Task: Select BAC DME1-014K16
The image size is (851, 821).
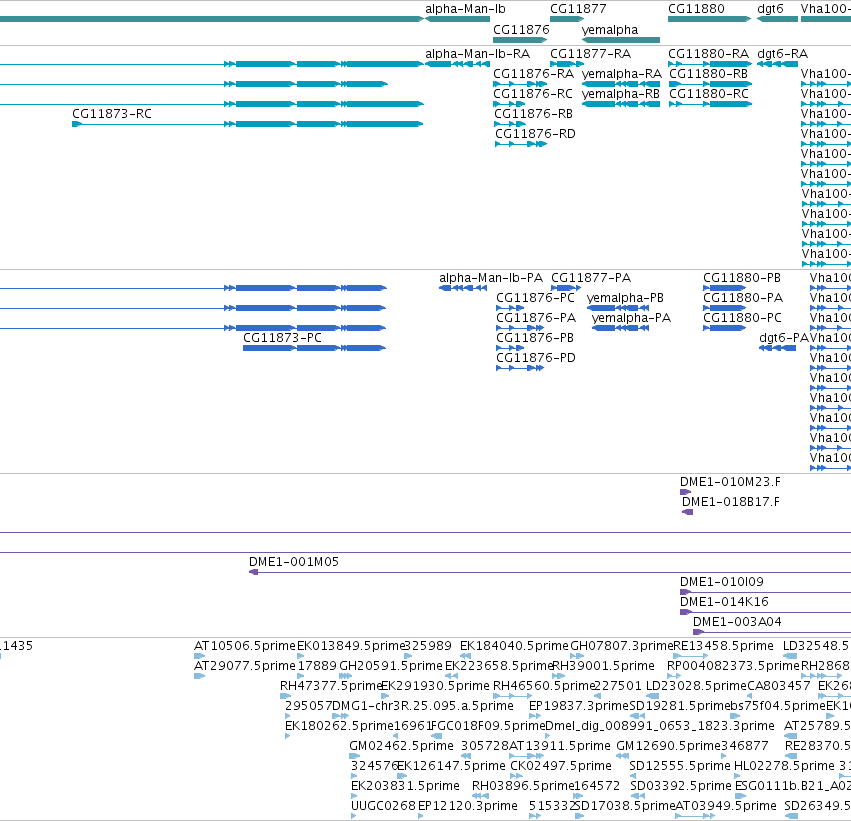Action: click(724, 602)
